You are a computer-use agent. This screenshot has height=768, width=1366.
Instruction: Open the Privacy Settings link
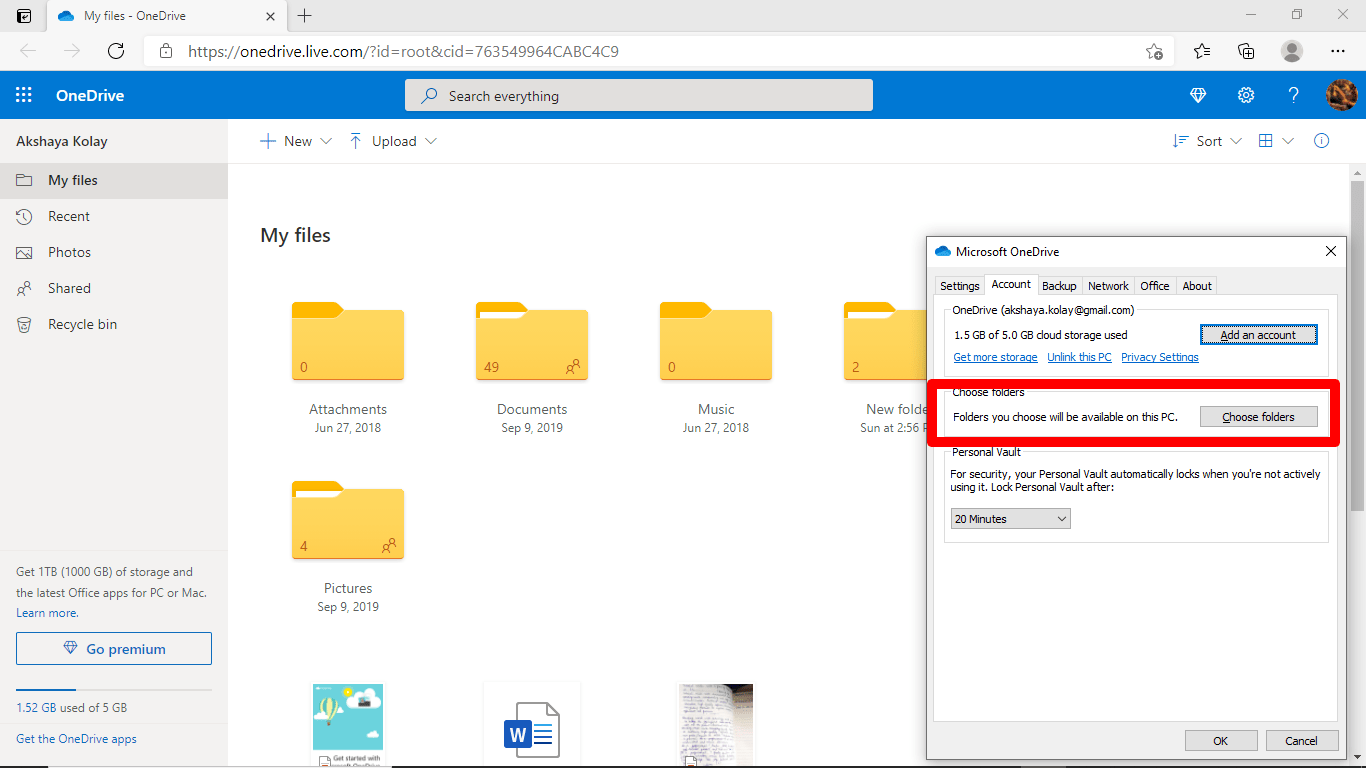pyautogui.click(x=1159, y=357)
